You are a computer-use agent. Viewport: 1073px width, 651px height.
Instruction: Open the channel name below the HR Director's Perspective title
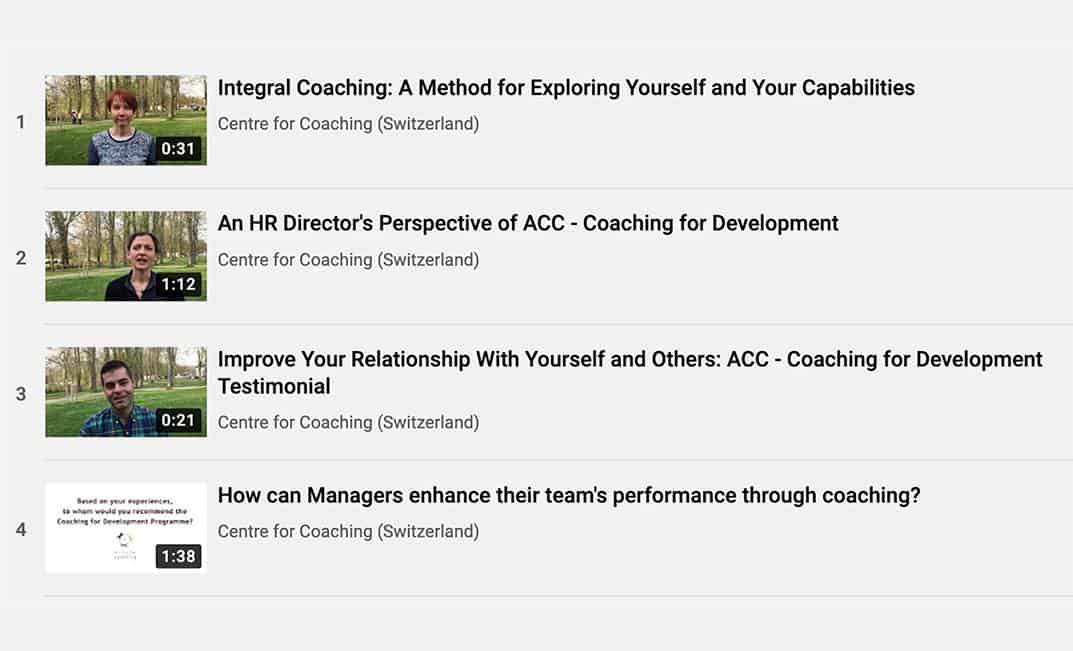(348, 260)
